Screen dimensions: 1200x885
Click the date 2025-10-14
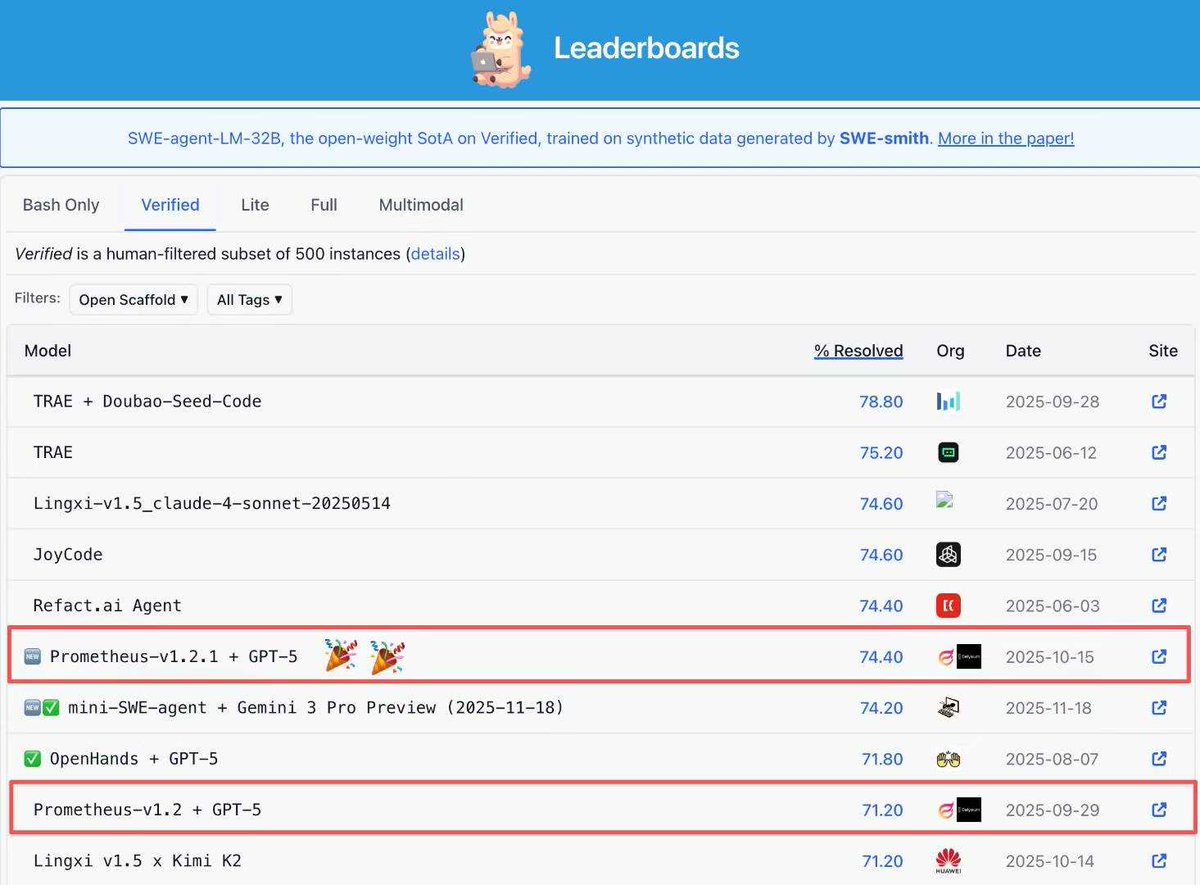tap(1051, 860)
